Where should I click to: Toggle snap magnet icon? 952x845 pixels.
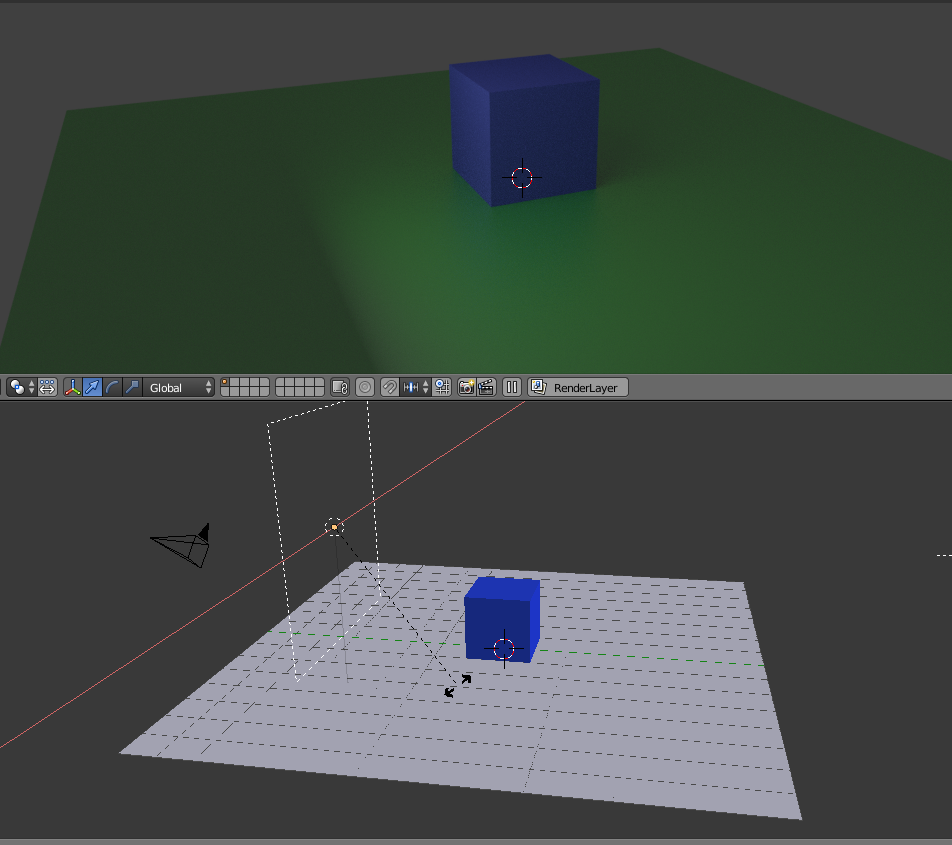pyautogui.click(x=390, y=387)
